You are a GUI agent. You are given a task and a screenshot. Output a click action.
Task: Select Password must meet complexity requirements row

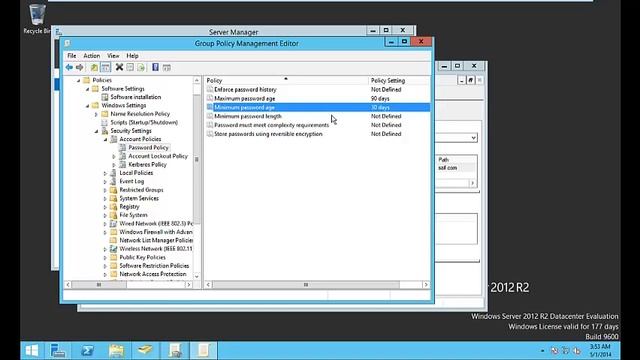tap(318, 125)
